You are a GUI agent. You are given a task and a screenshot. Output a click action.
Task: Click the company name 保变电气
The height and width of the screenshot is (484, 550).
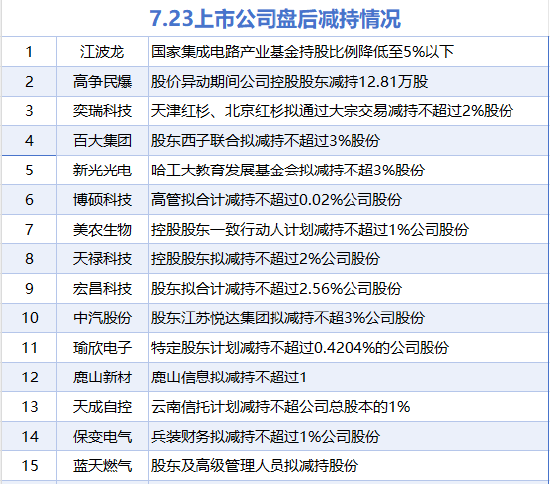[x=102, y=436]
